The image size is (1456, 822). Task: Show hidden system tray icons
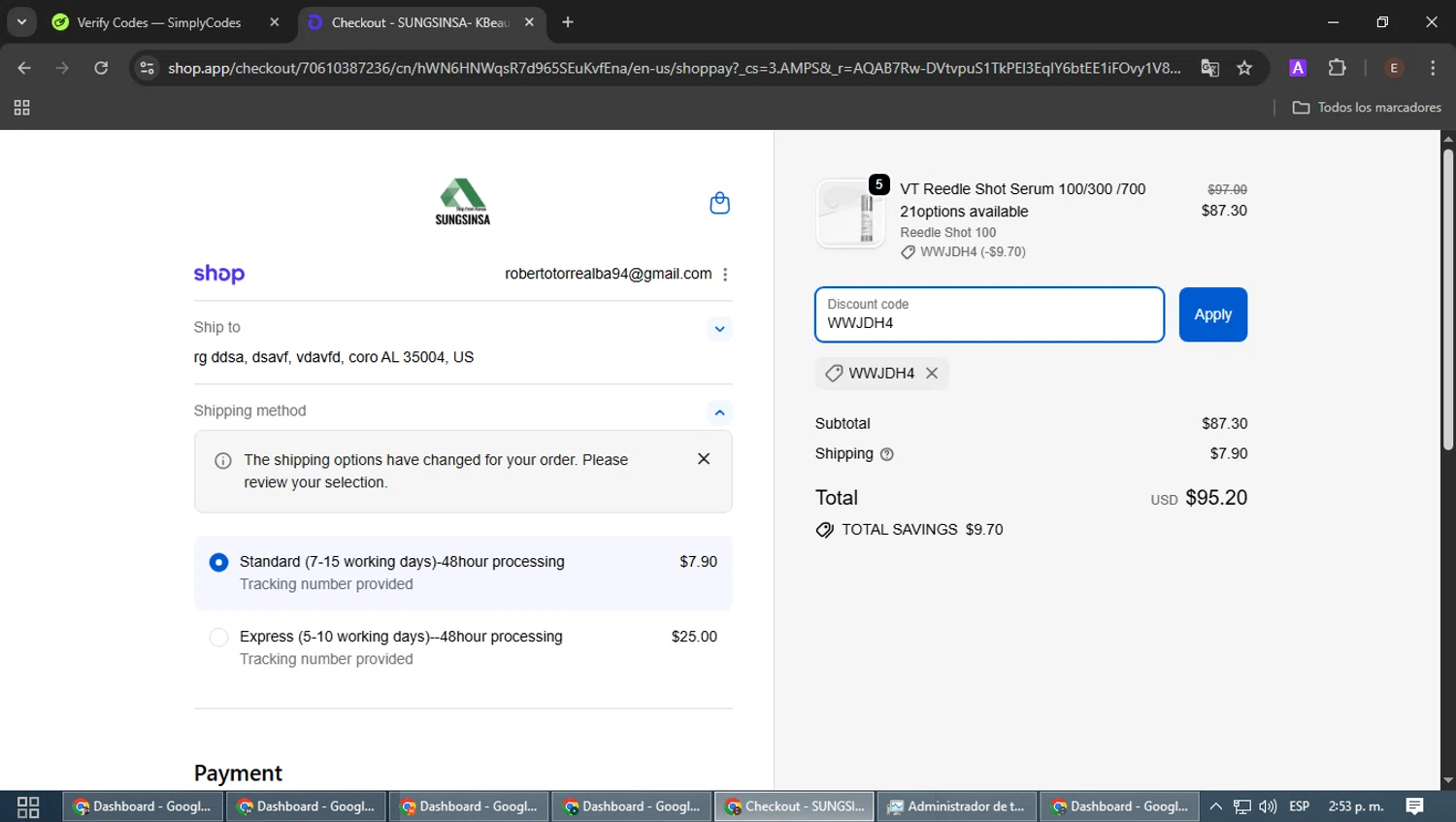tap(1215, 806)
